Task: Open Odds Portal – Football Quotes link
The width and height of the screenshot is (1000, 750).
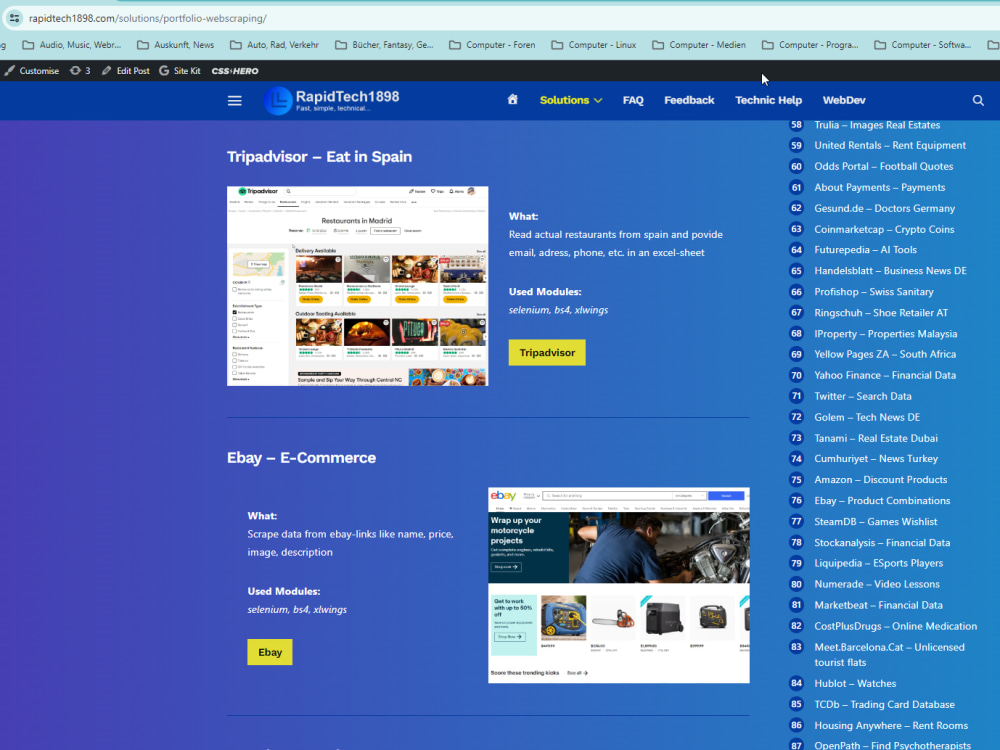Action: click(883, 166)
